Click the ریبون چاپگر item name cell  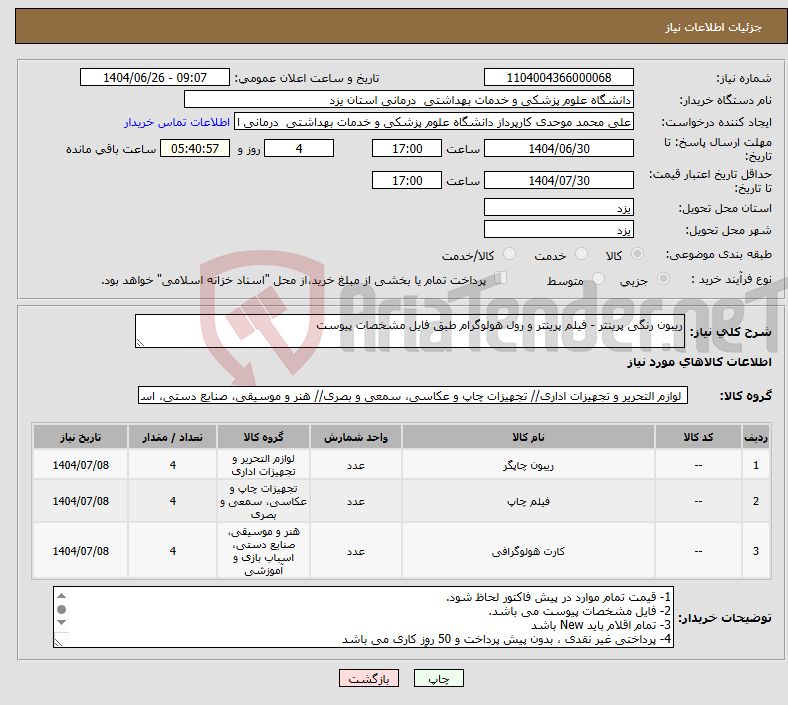528,465
